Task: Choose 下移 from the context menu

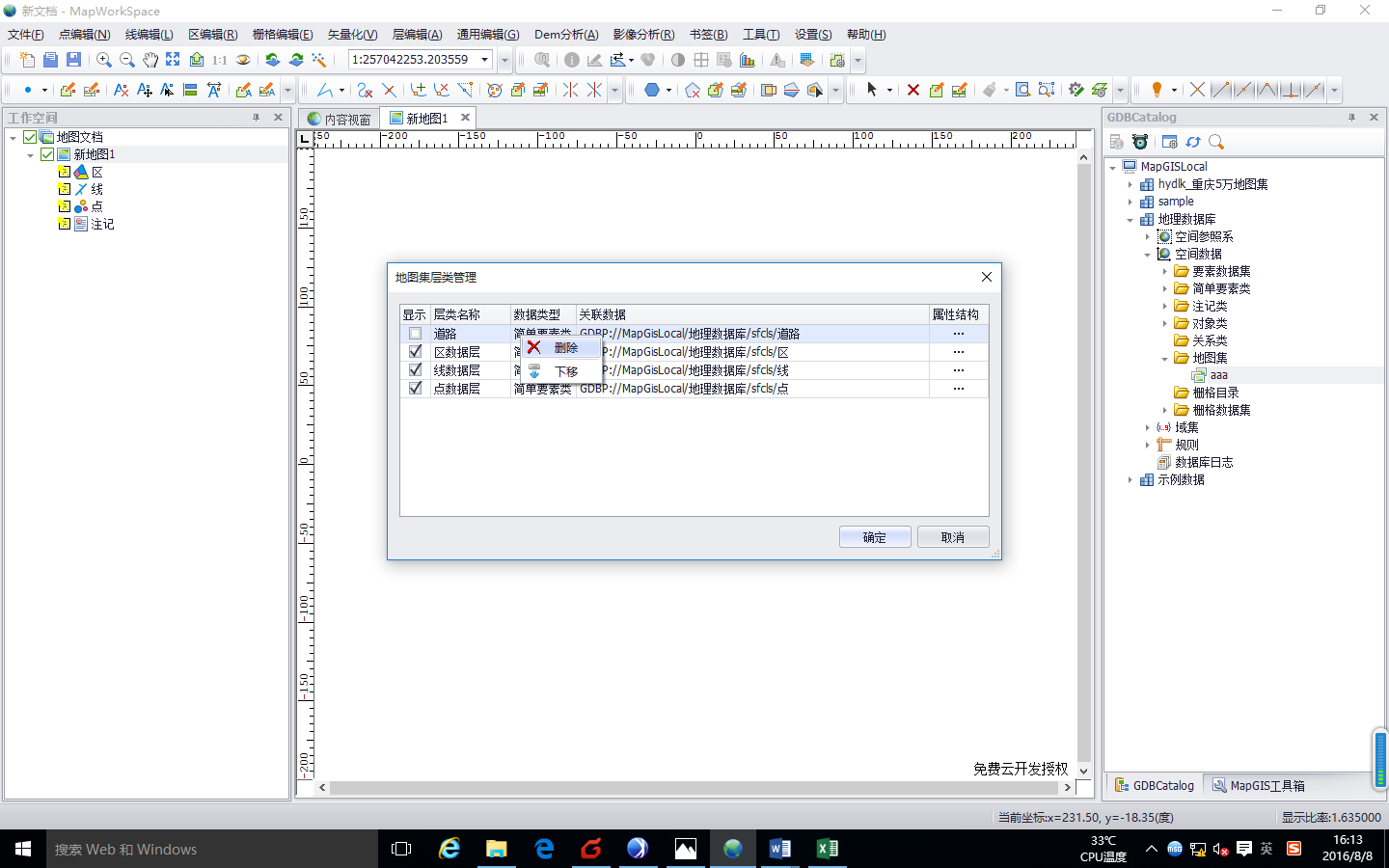Action: tap(565, 371)
